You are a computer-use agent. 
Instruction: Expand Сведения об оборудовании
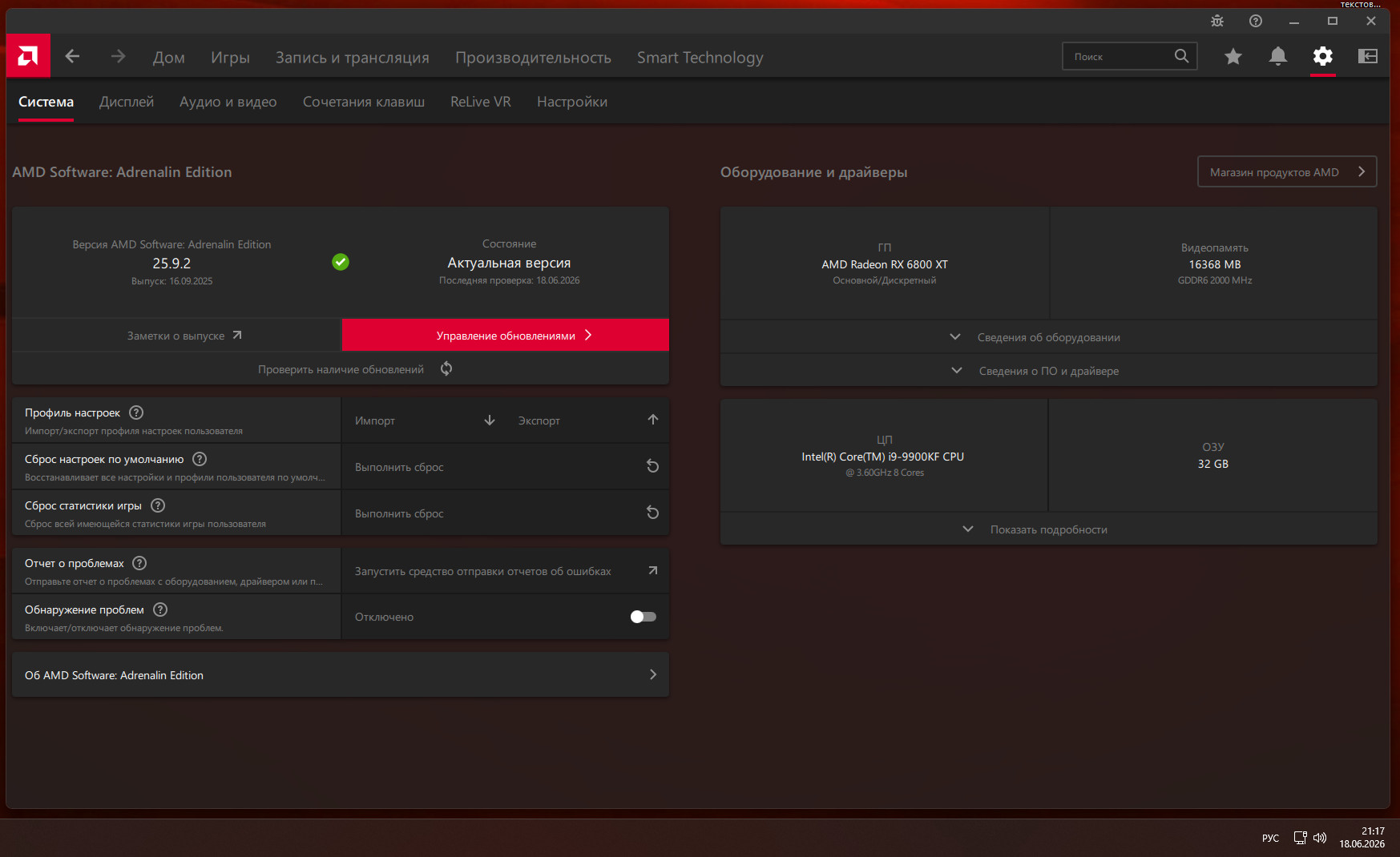[1049, 337]
